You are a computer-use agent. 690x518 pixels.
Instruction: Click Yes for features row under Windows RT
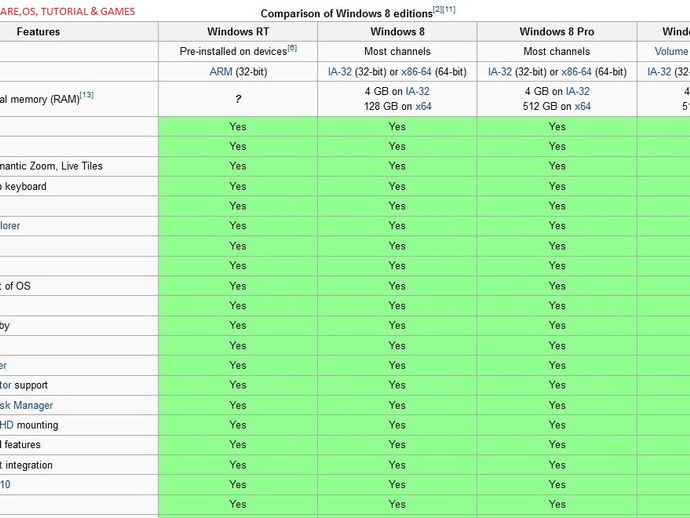tap(238, 445)
